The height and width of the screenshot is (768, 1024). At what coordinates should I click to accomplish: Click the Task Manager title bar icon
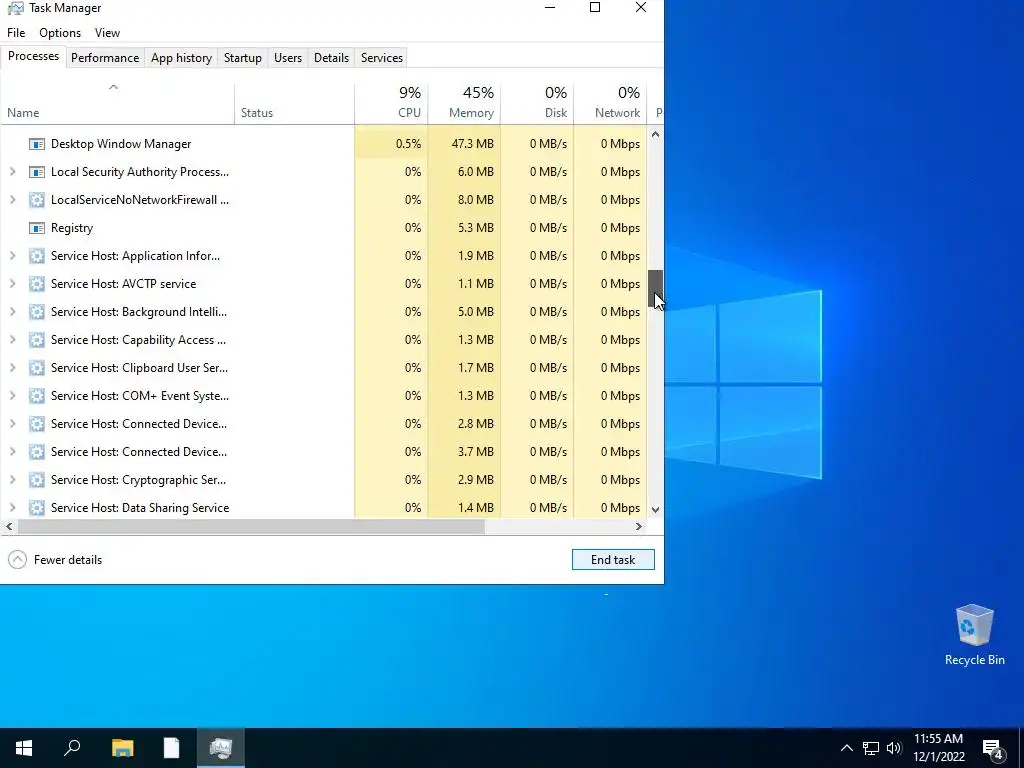point(16,8)
